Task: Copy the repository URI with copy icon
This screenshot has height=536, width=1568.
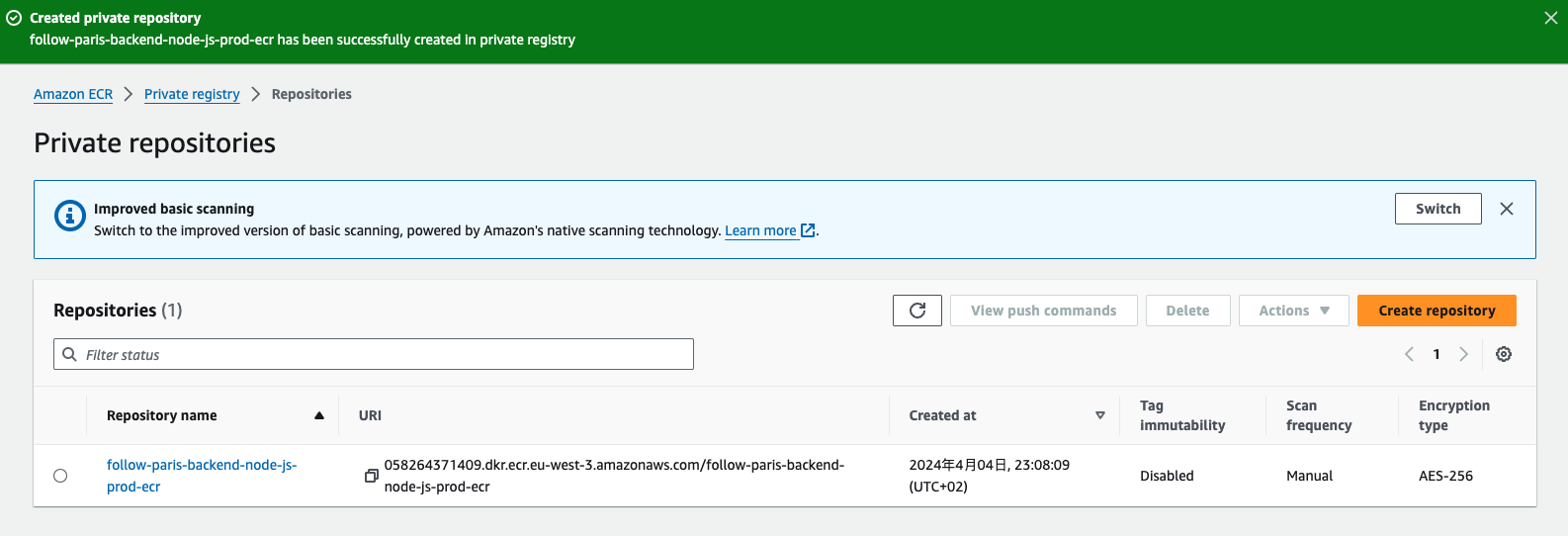Action: tap(372, 476)
